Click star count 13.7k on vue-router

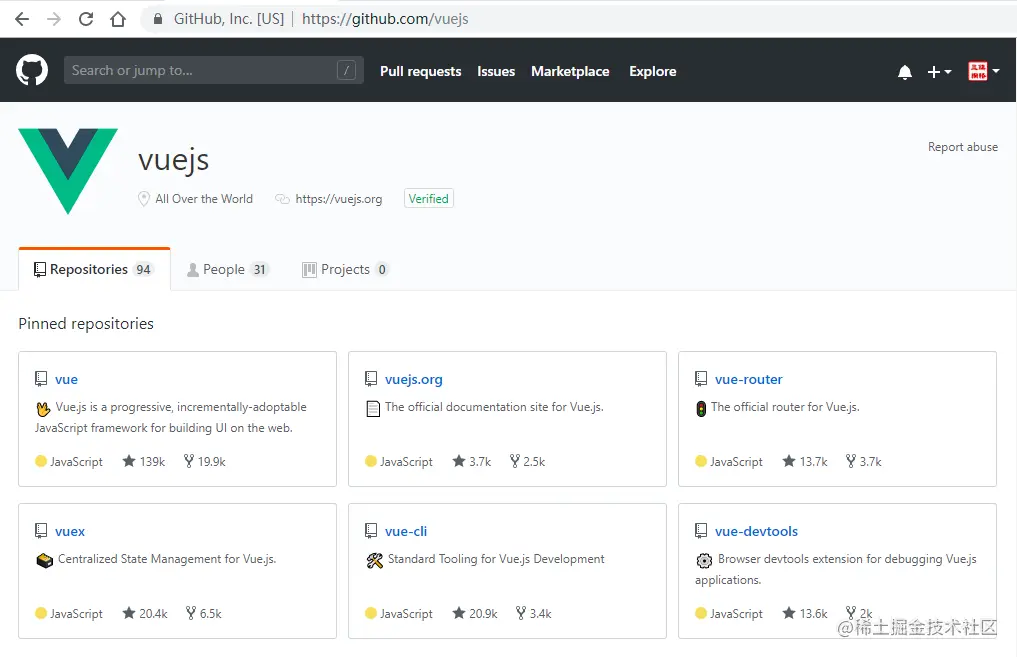(x=805, y=461)
